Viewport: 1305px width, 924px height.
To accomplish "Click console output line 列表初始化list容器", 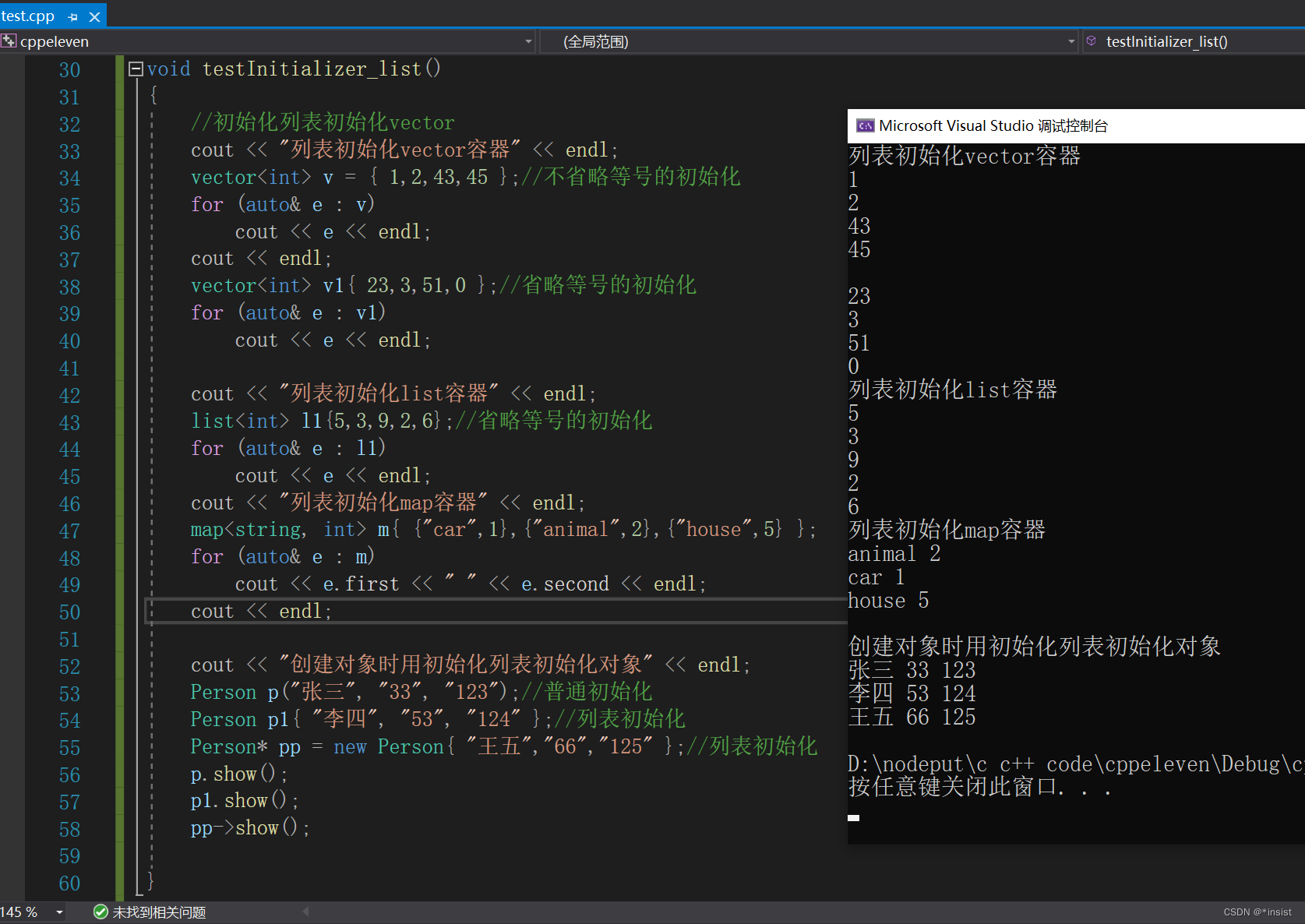I will (x=953, y=390).
